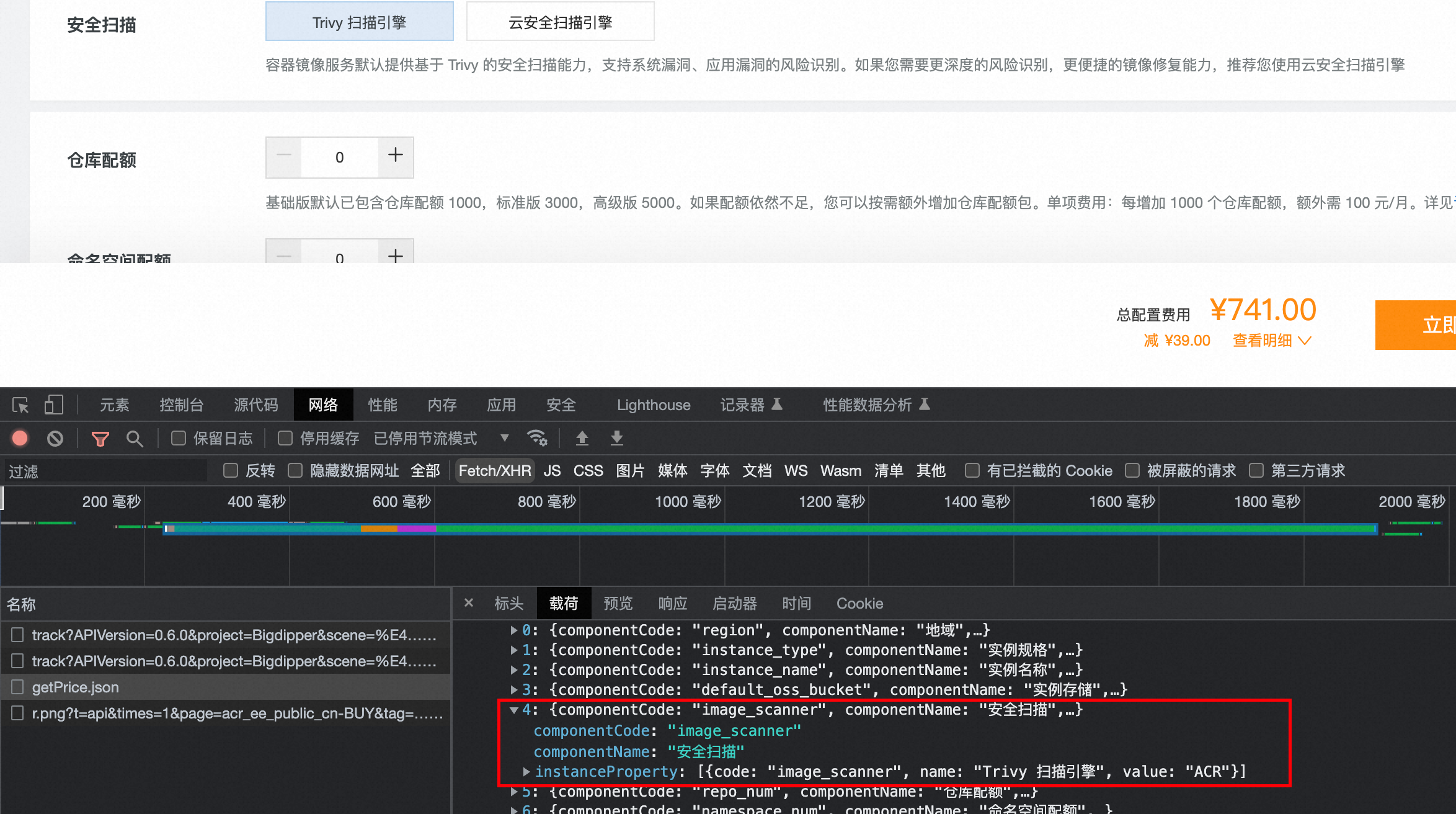Select first track?APIVersion request row
1456x814 pixels.
point(226,635)
